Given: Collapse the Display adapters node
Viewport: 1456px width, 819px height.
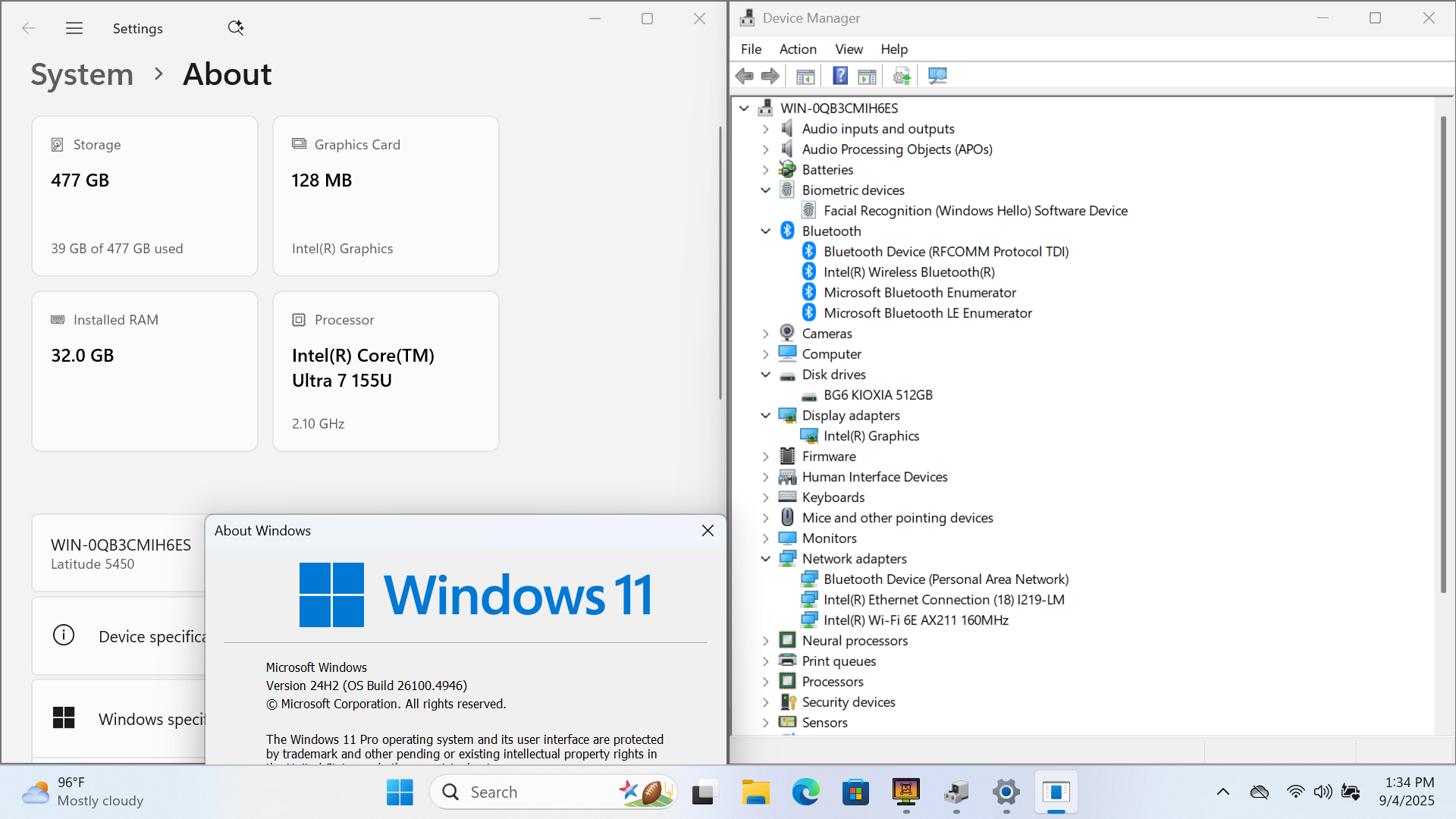Looking at the screenshot, I should click(765, 416).
